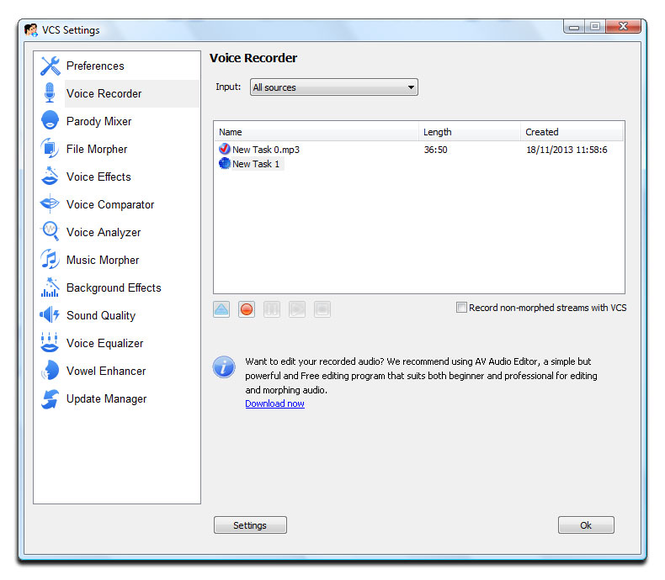Open the Input sources dropdown
This screenshot has height=580, width=665.
(x=334, y=87)
